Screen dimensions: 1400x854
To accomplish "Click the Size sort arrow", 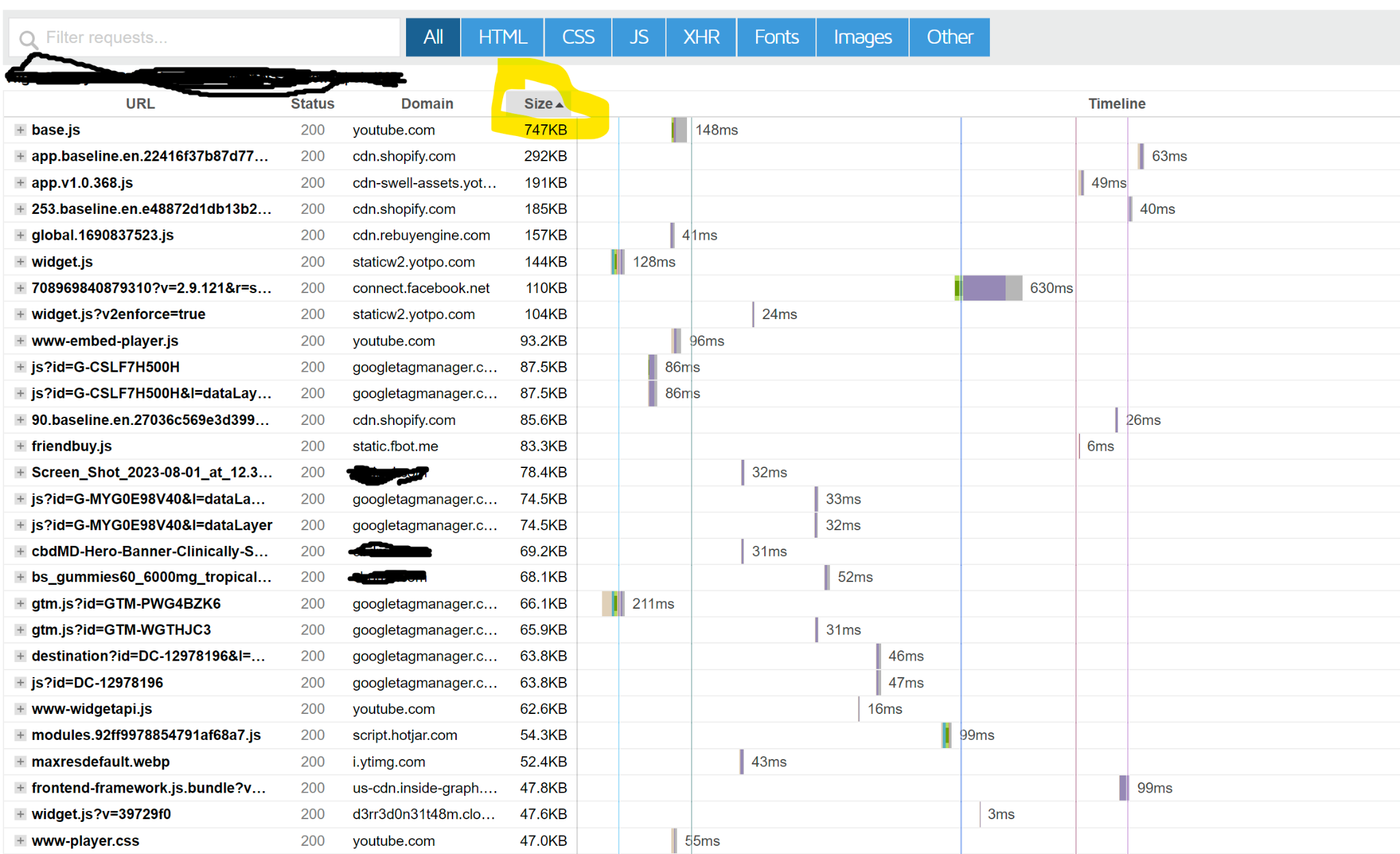I will click(x=560, y=105).
